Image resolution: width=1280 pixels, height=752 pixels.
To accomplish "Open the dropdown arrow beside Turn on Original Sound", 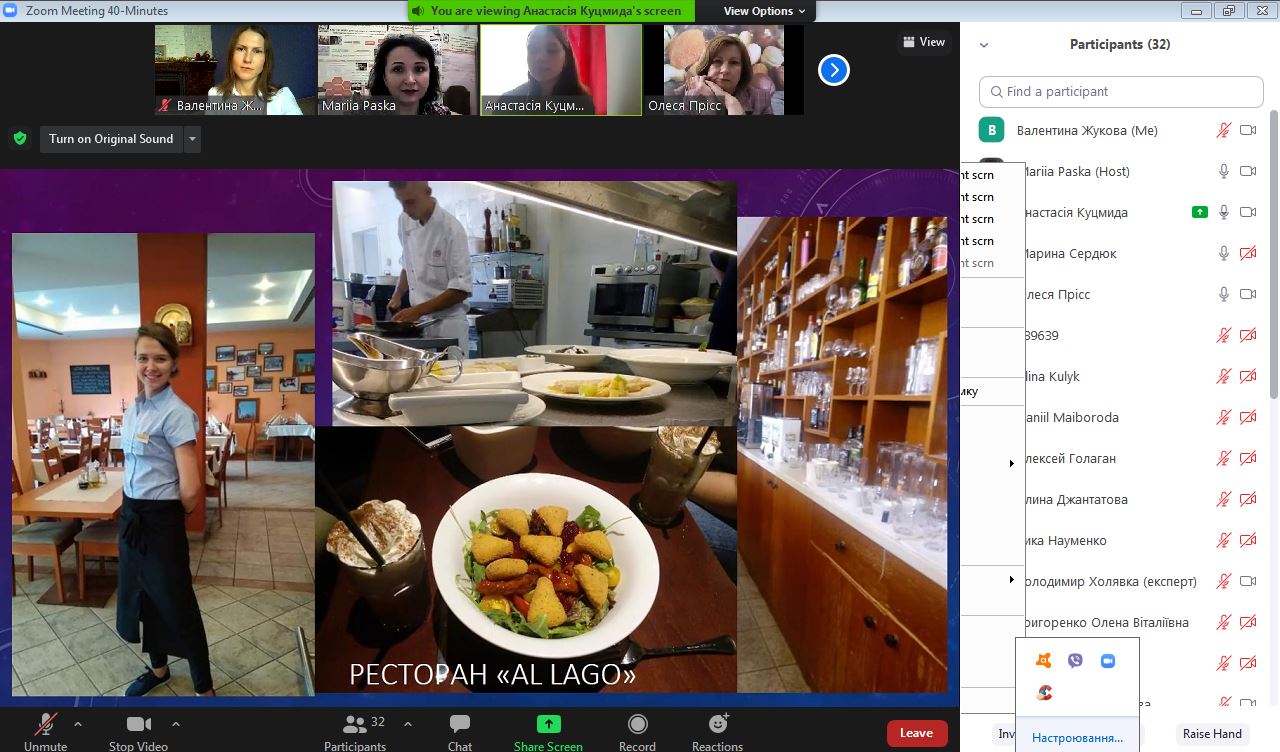I will coord(192,139).
